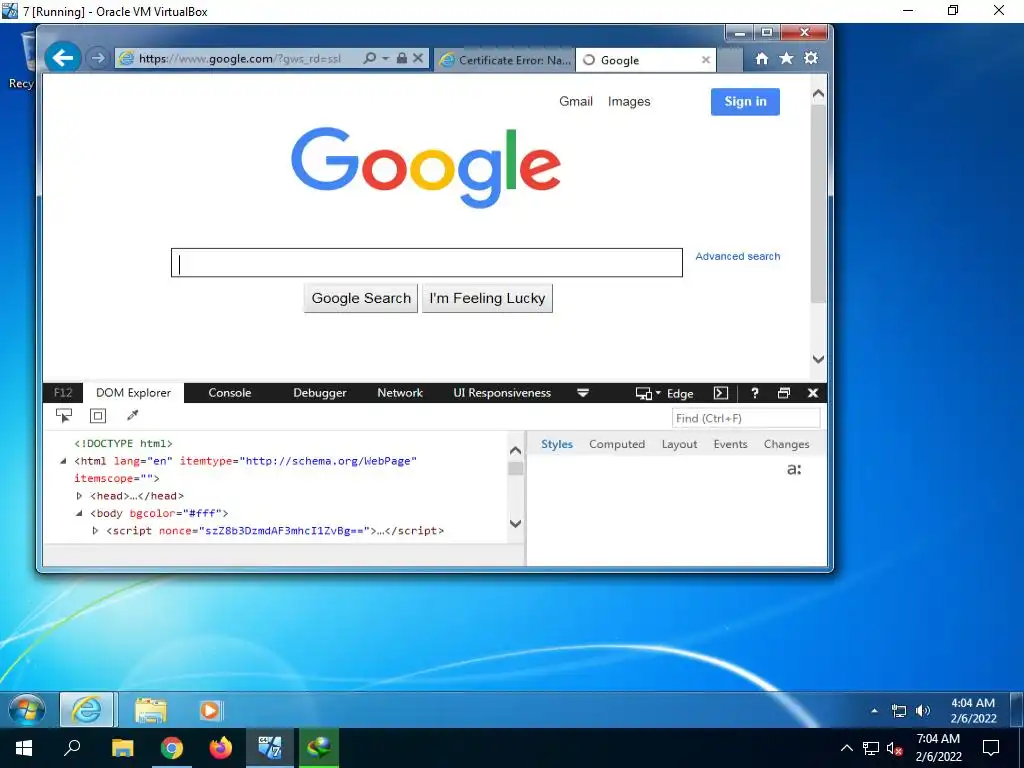1024x768 pixels.
Task: Open the UI Responsiveness tab
Action: [502, 392]
